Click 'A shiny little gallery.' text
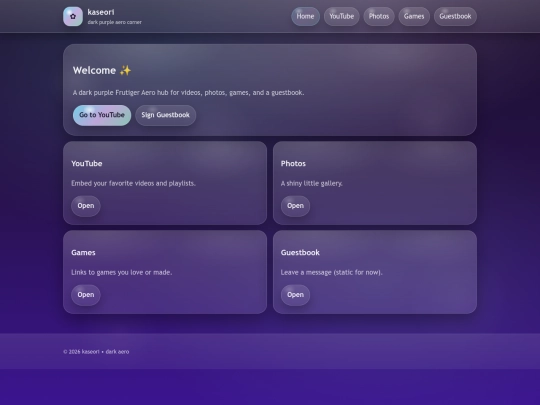This screenshot has height=405, width=540. (312, 184)
